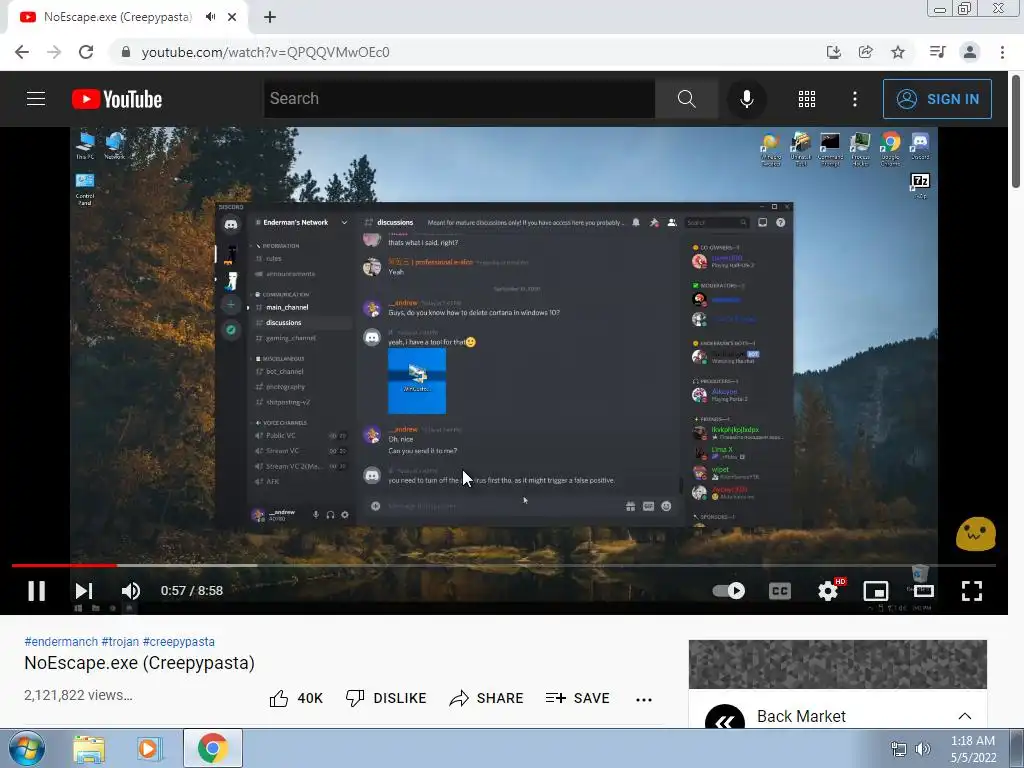Open the YouTube guide hamburger menu

(36, 99)
